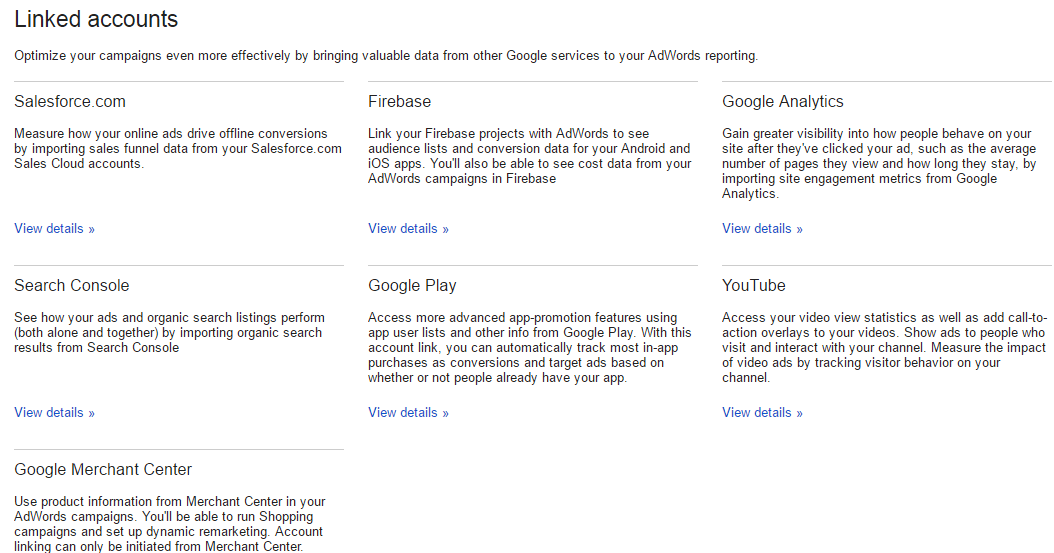The width and height of the screenshot is (1054, 553).
Task: Open View details under Search Console
Action: [x=54, y=413]
